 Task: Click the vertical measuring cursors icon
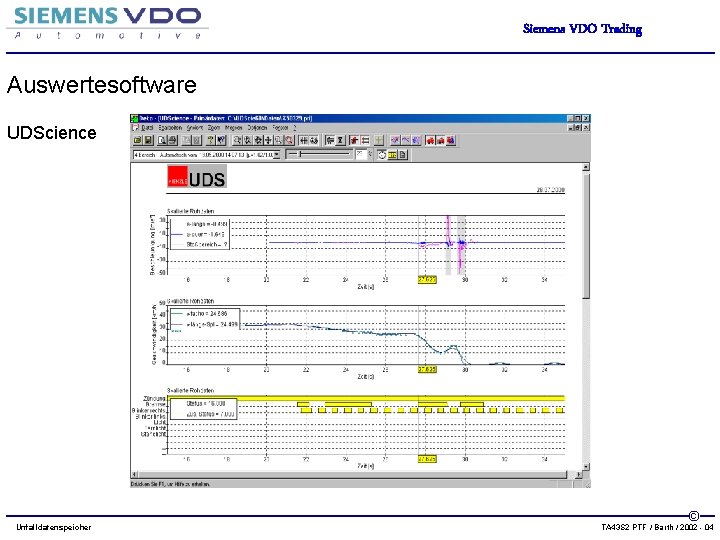304,140
